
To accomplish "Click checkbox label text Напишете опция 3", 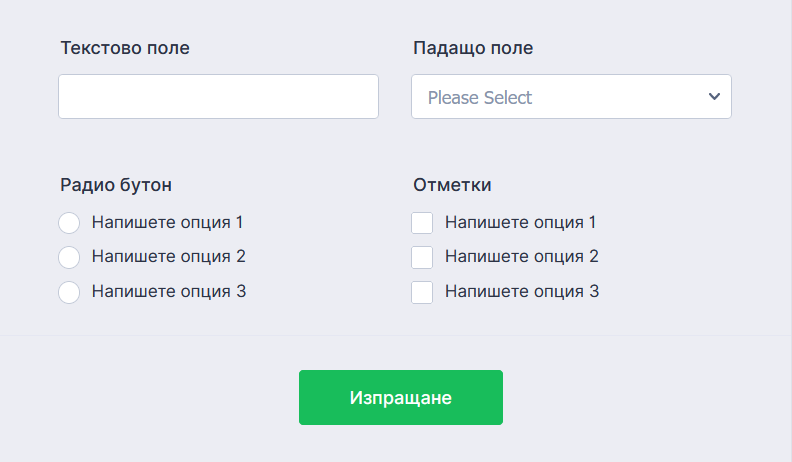I will pyautogui.click(x=521, y=291).
